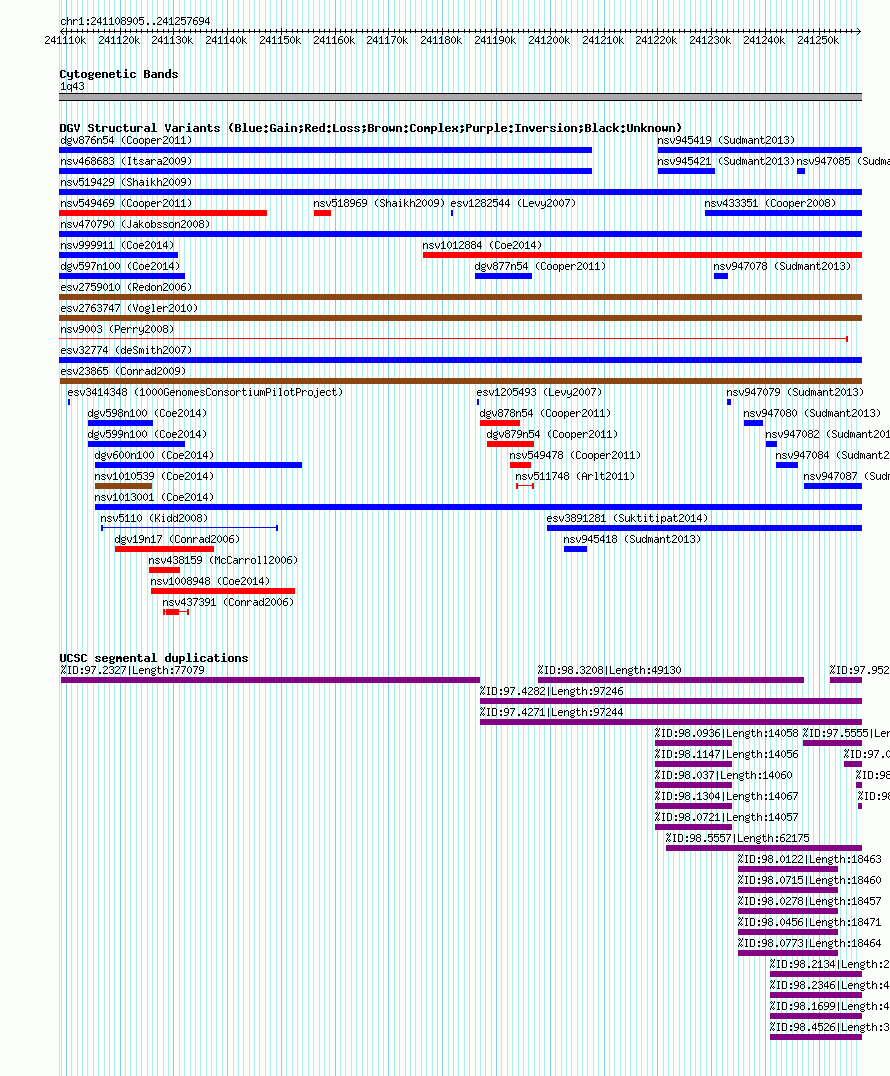The width and height of the screenshot is (890, 1076).
Task: Open %ID:97.4271 Length:97244 label
Action: coord(551,712)
